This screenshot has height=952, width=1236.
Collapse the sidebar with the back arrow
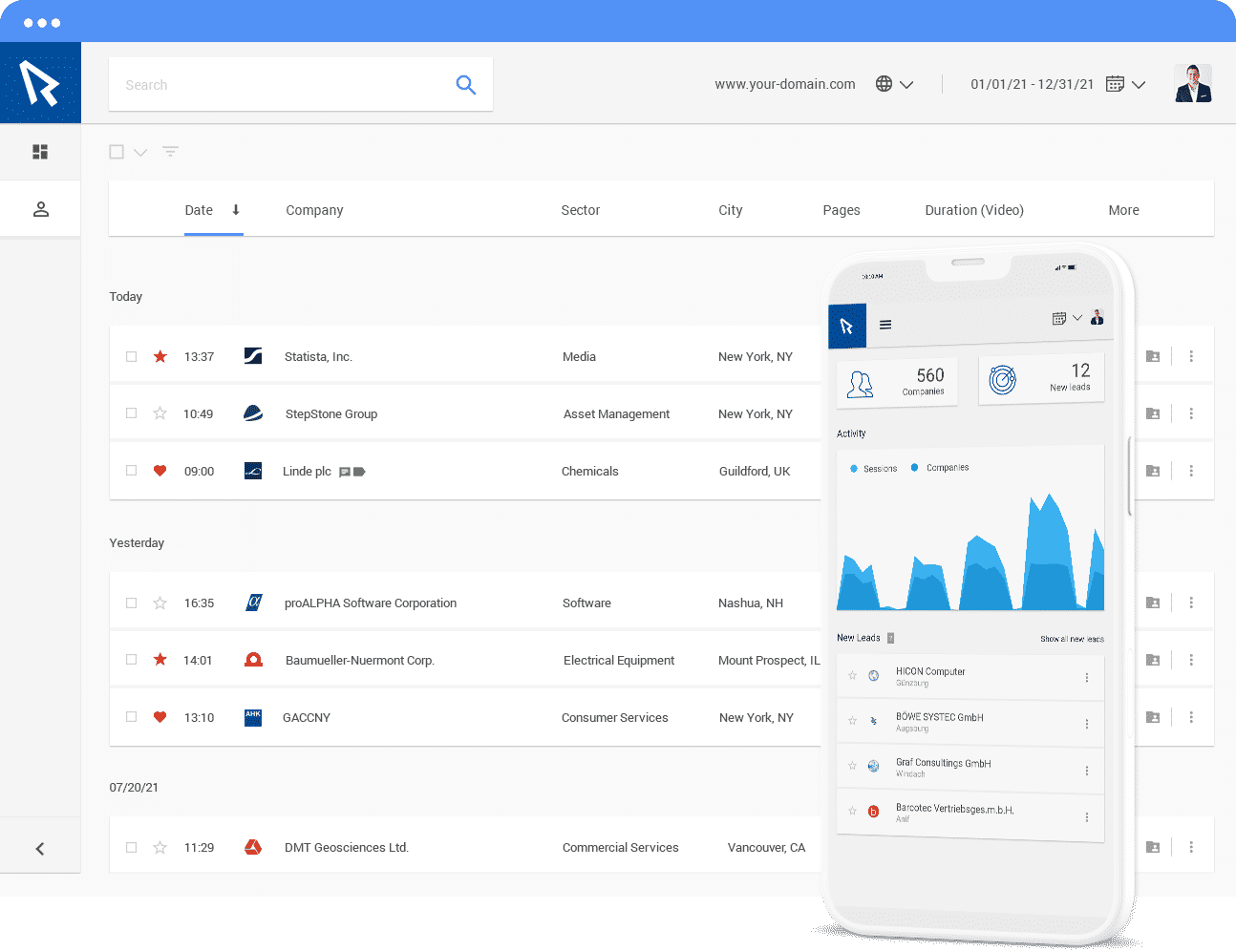(x=40, y=849)
